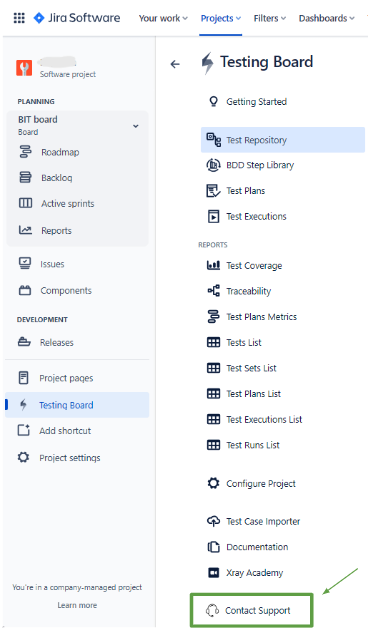Click the Traceability icon

point(213,291)
